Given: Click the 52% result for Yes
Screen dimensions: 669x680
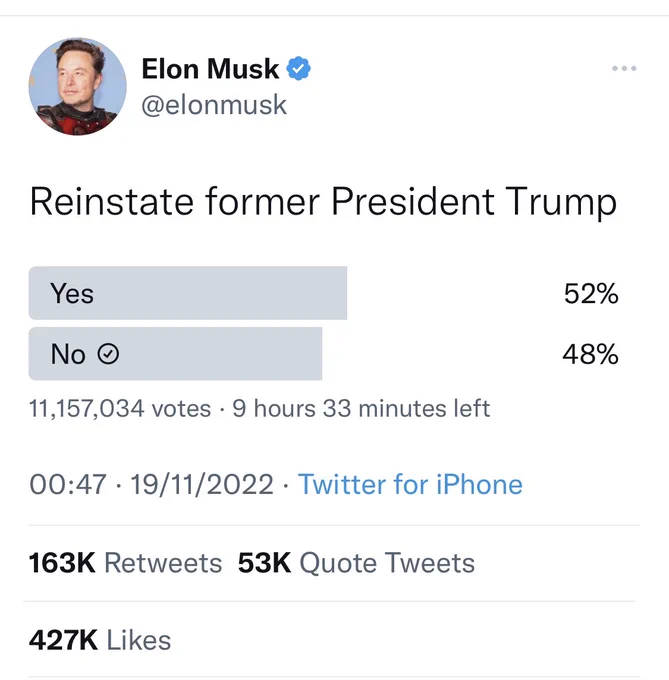Looking at the screenshot, I should (x=591, y=294).
